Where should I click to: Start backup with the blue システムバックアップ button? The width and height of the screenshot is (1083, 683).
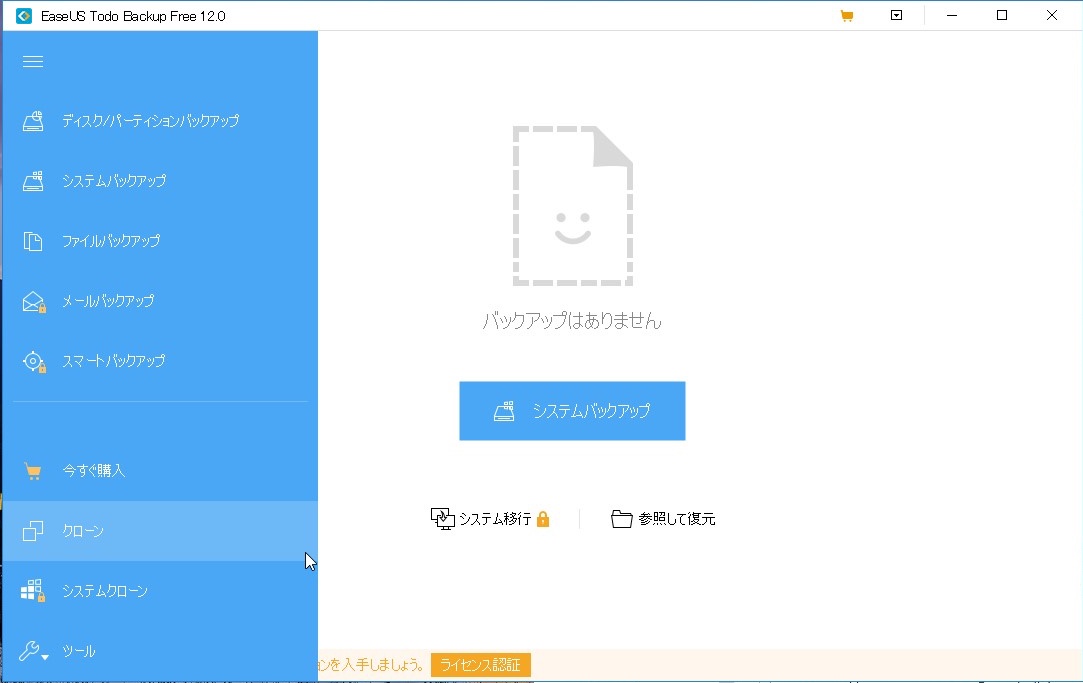tap(573, 411)
